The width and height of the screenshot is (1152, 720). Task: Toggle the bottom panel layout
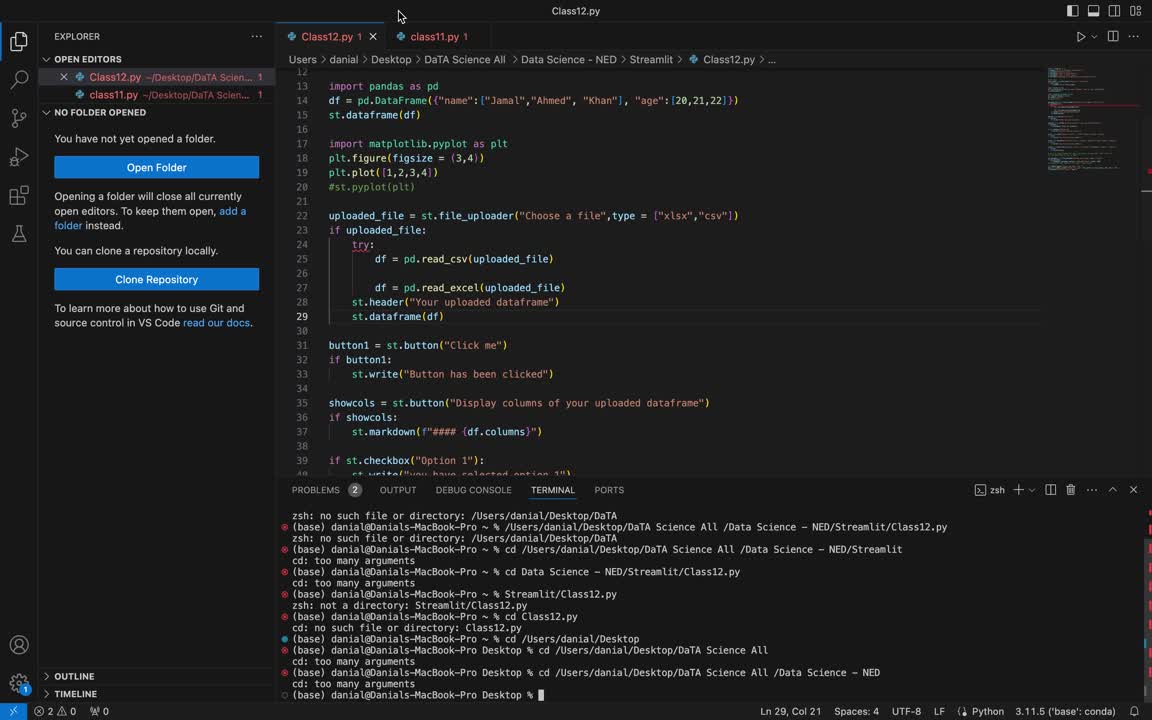coord(1093,11)
